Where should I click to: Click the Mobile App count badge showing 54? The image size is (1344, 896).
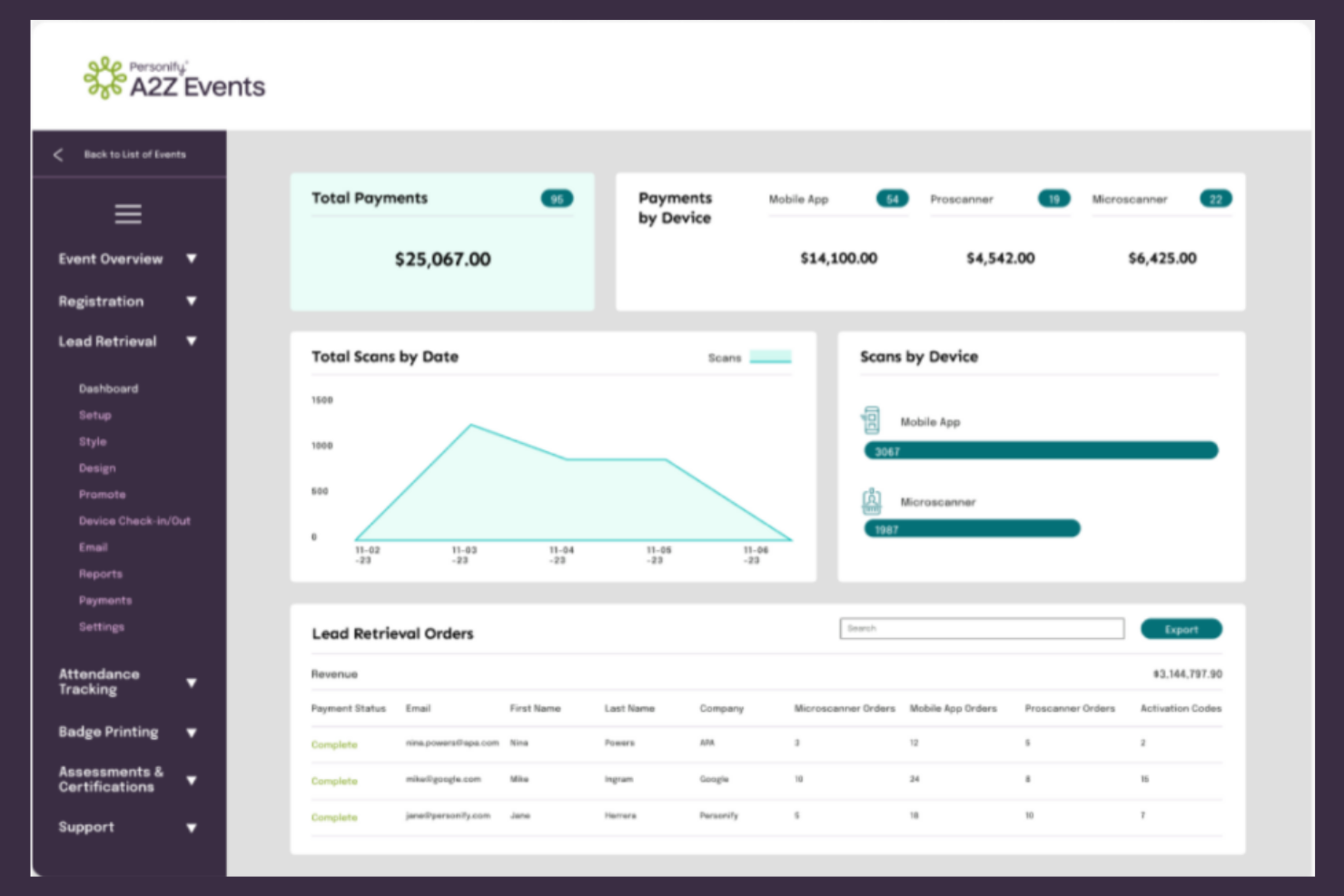pos(891,199)
